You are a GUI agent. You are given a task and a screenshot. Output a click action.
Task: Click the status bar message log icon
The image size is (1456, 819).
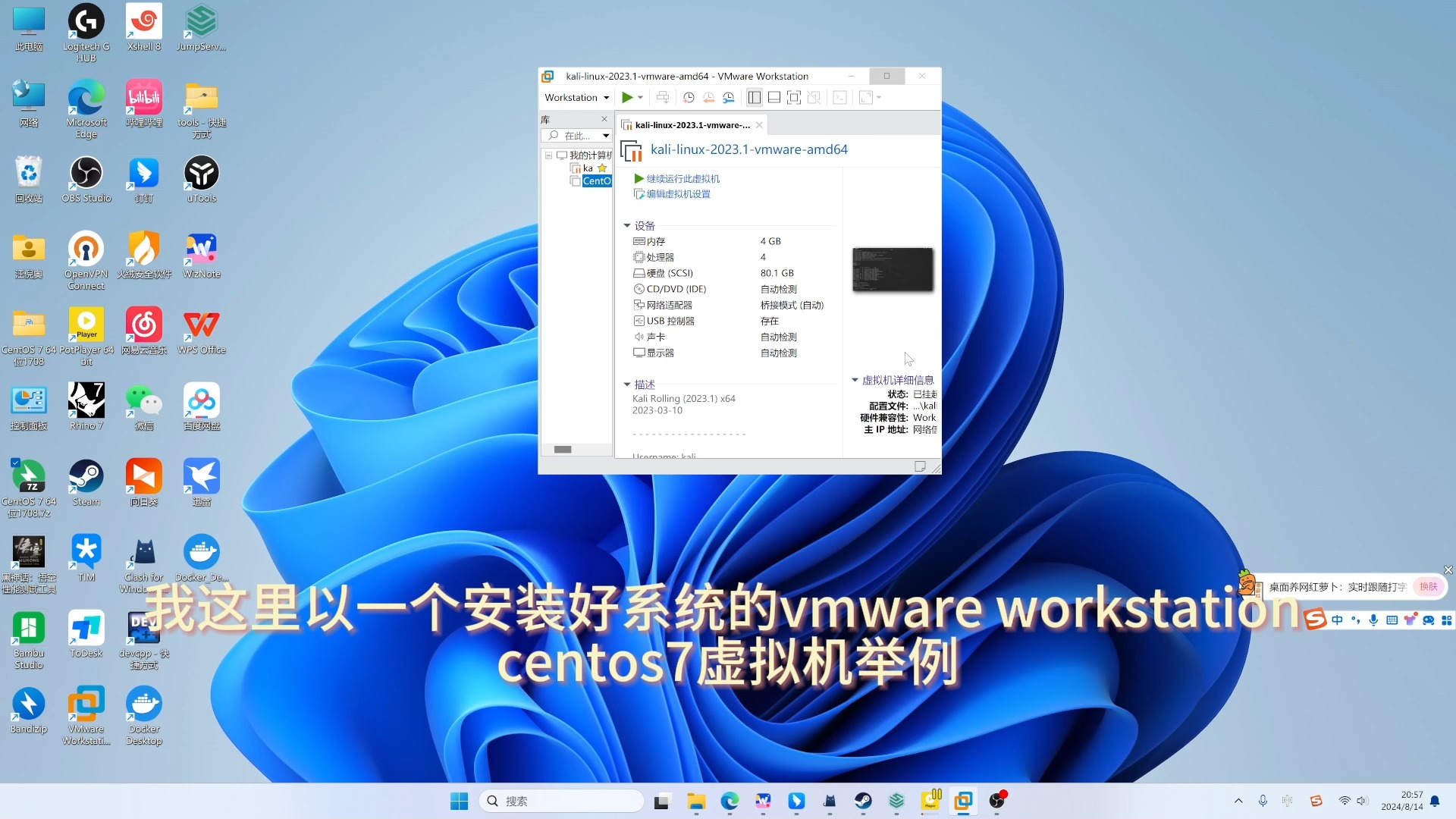(x=920, y=467)
